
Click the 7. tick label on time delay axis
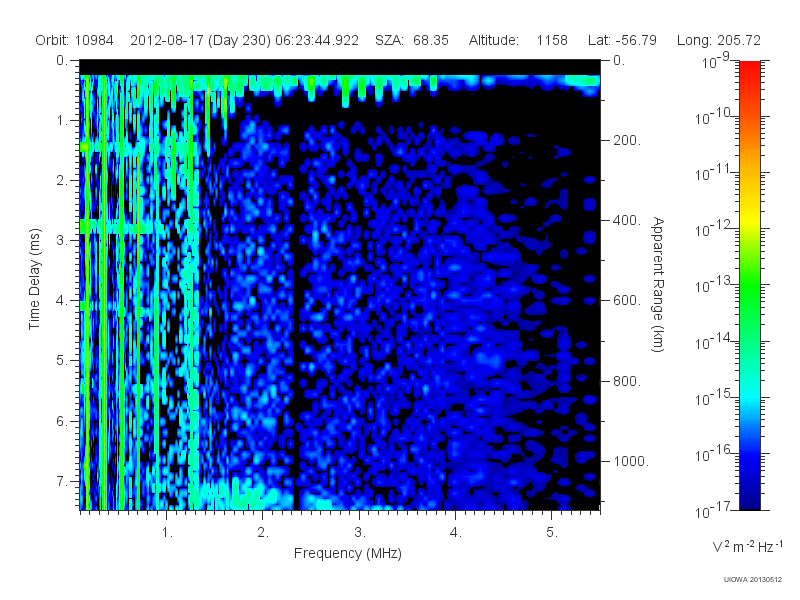click(x=62, y=481)
